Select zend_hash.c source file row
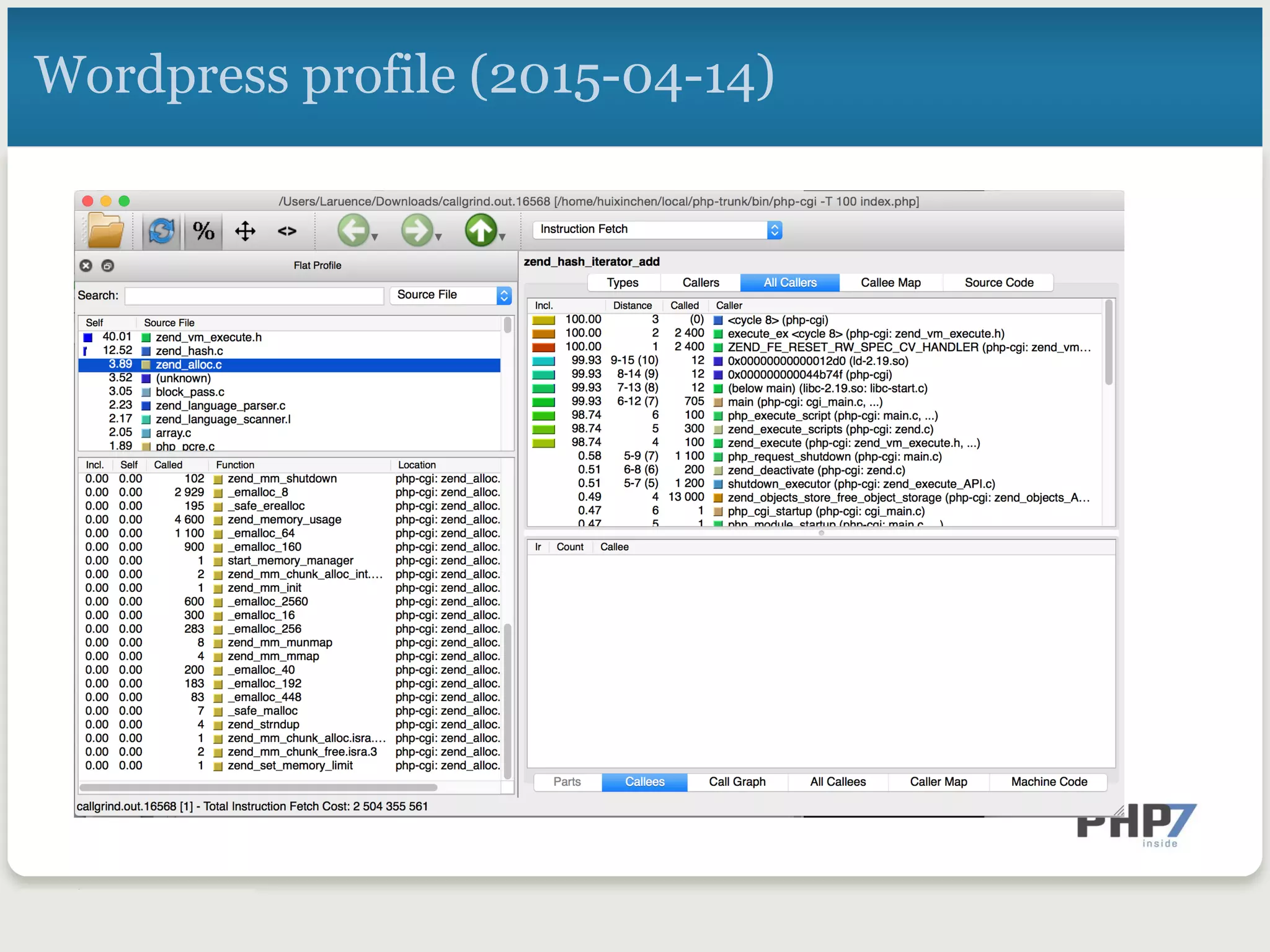This screenshot has width=1270, height=952. point(290,351)
